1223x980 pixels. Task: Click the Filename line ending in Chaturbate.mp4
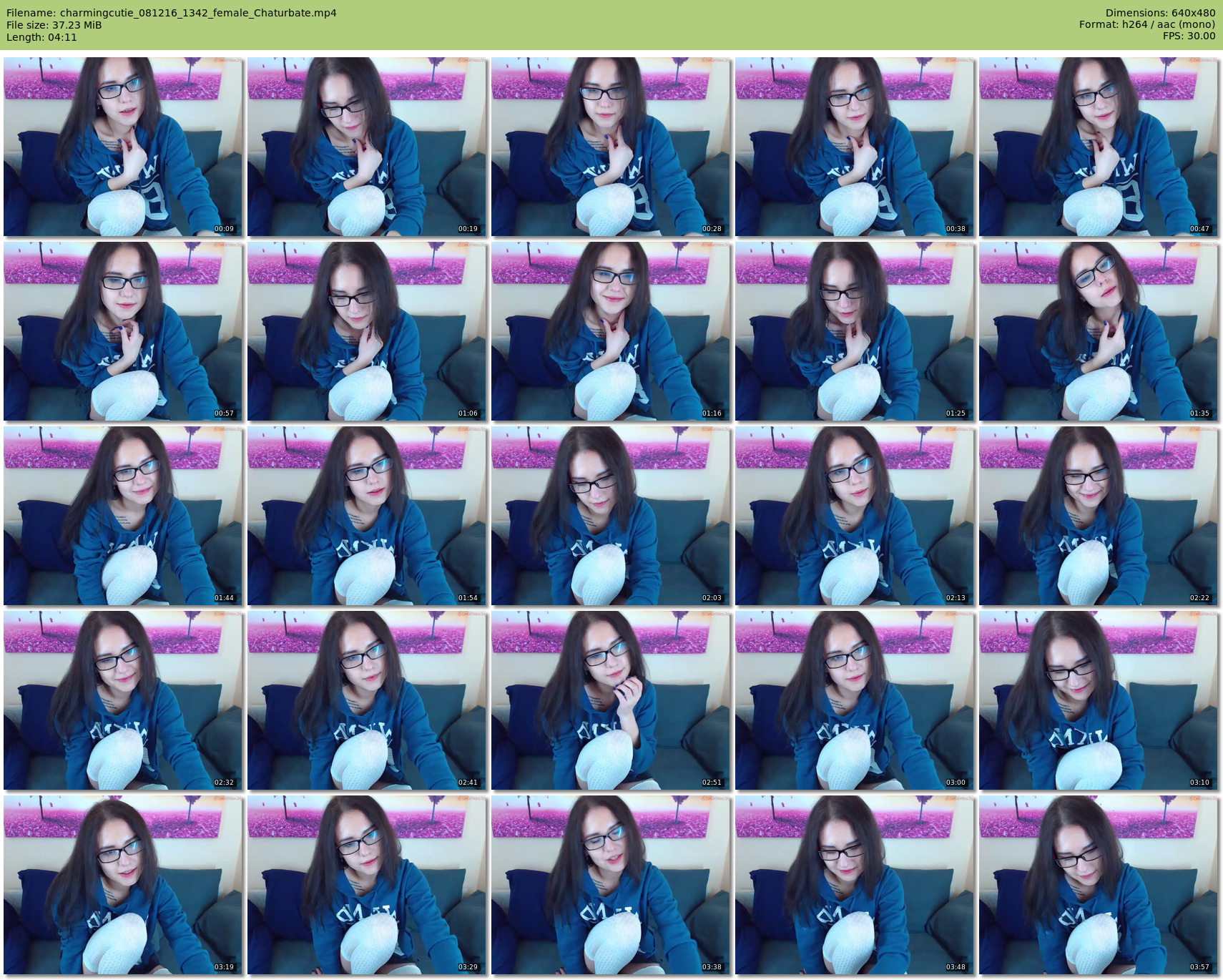pyautogui.click(x=172, y=13)
